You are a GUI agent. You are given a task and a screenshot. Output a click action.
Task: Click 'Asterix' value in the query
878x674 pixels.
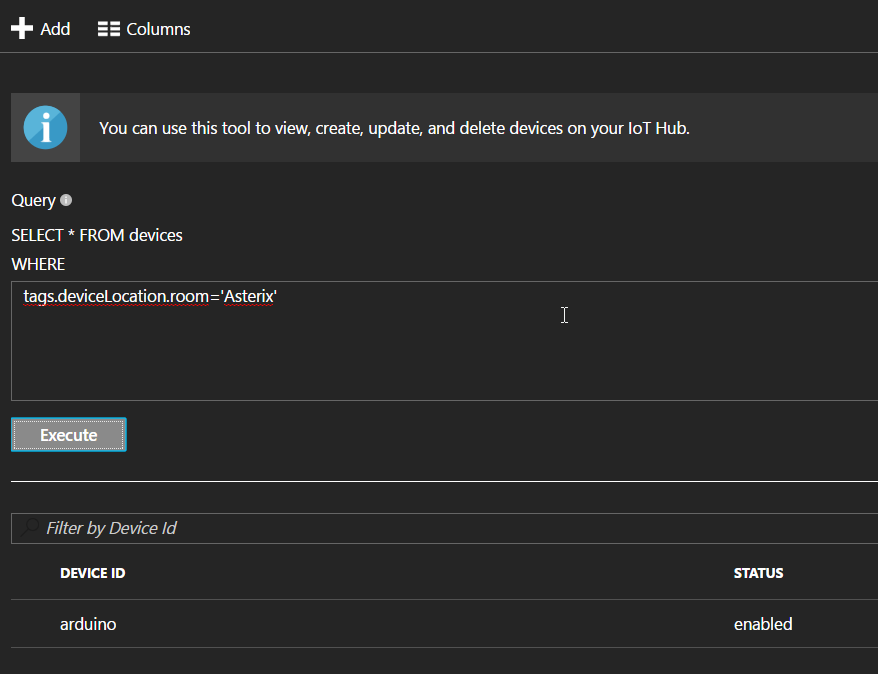point(247,297)
